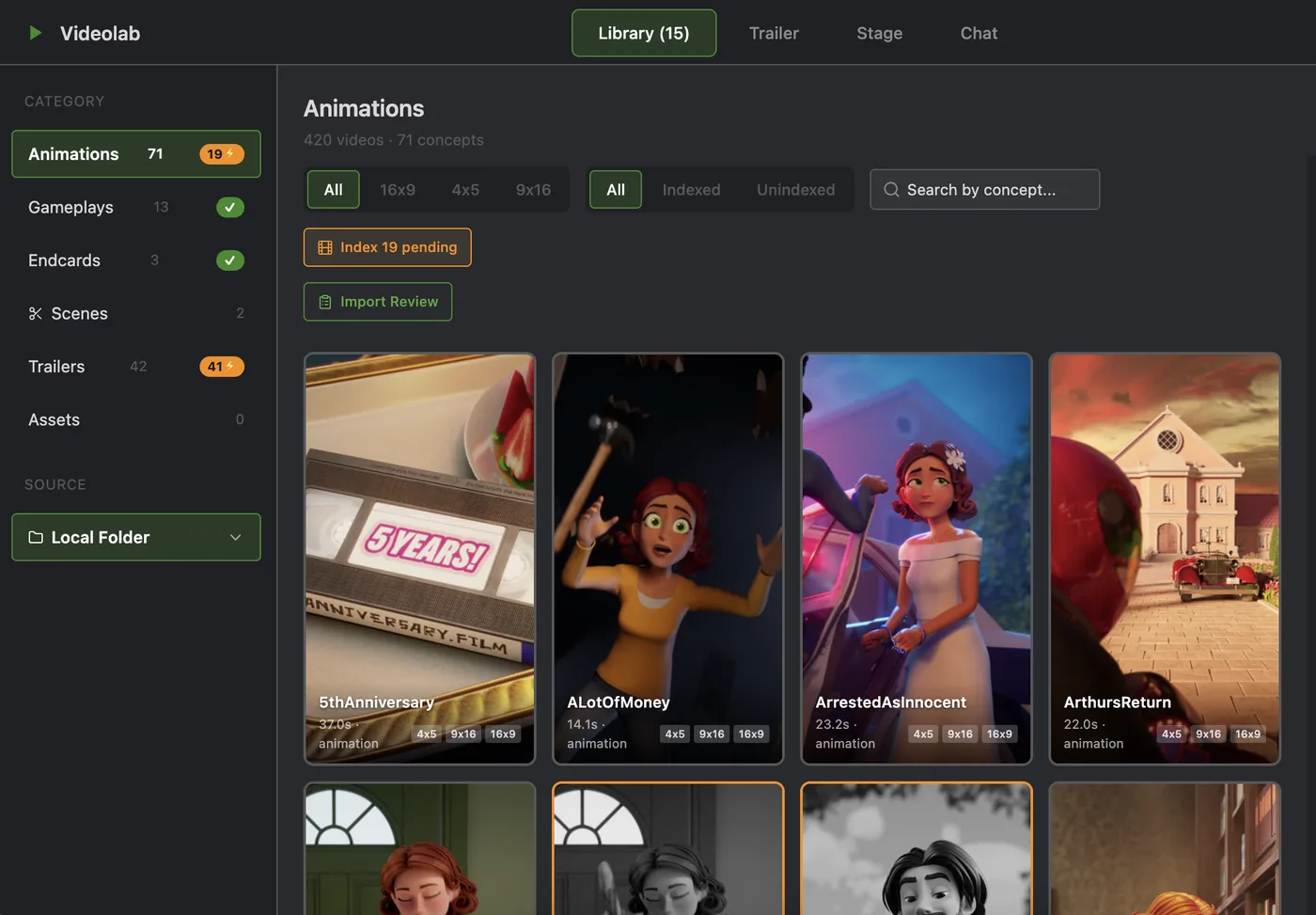The height and width of the screenshot is (915, 1316).
Task: Filter videos by 4x5 ratio
Action: click(x=465, y=189)
